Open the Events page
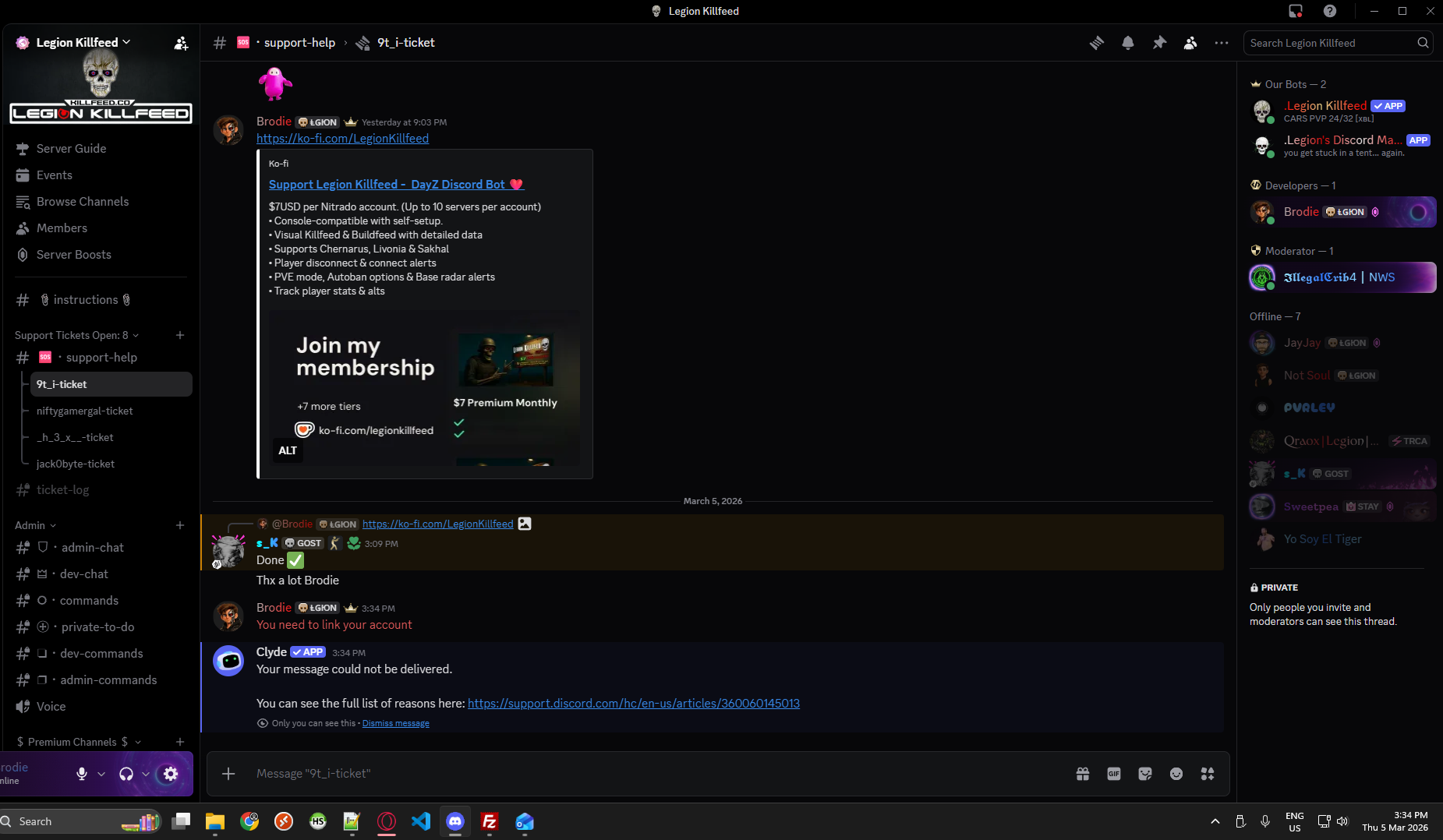The image size is (1443, 840). tap(100, 175)
